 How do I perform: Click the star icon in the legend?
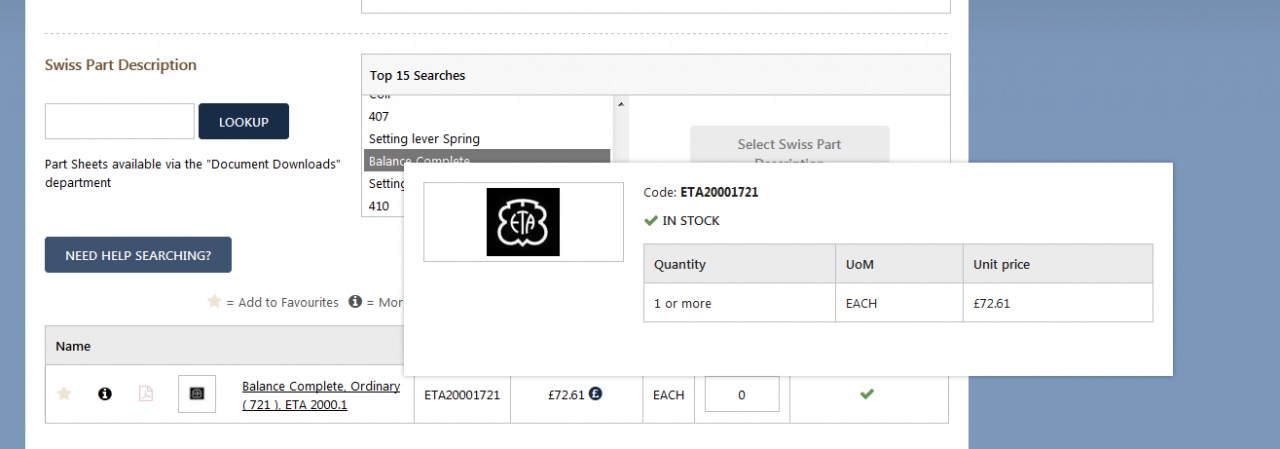[213, 302]
